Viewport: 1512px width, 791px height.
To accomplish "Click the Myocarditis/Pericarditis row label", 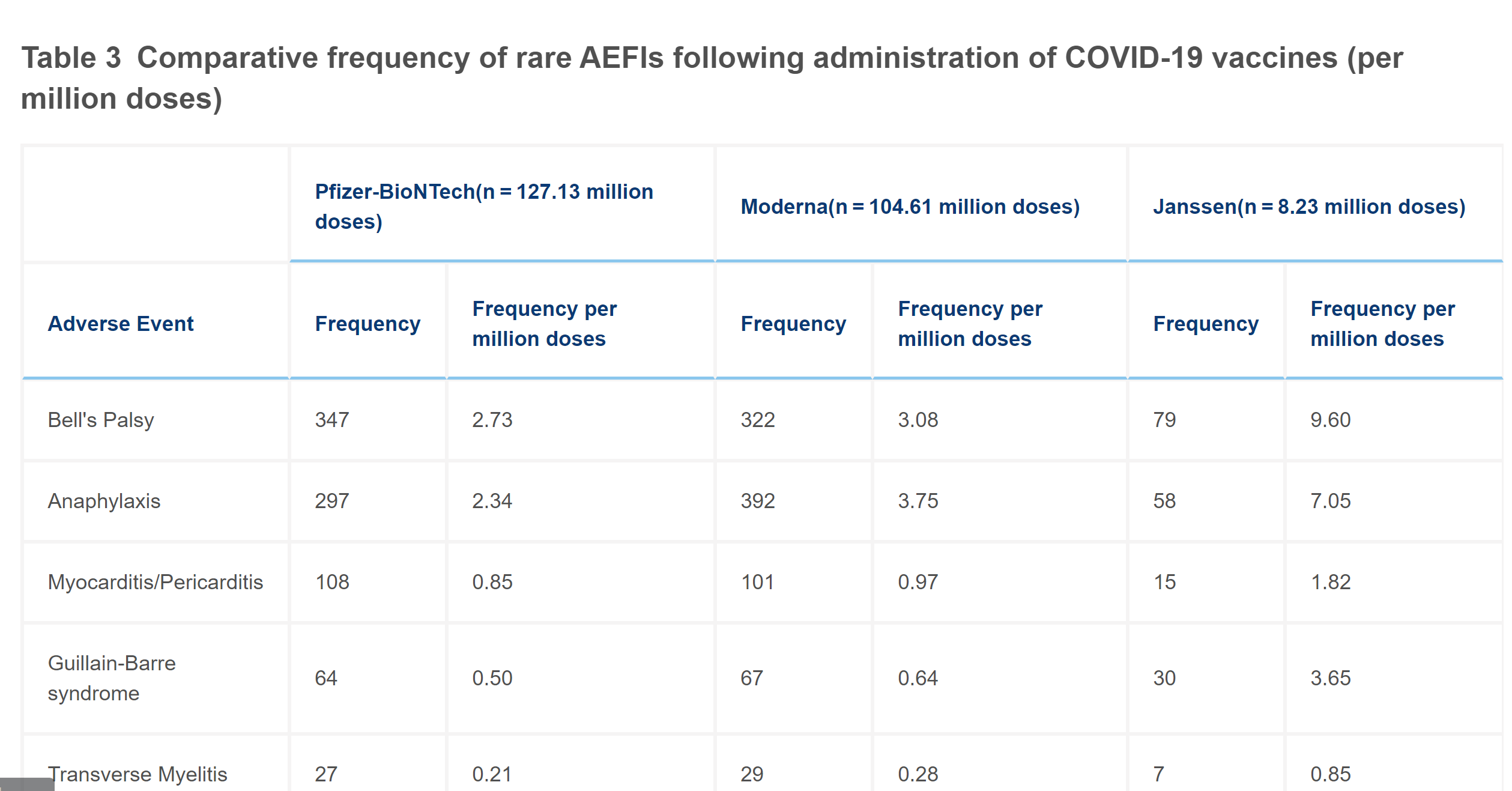I will tap(156, 582).
